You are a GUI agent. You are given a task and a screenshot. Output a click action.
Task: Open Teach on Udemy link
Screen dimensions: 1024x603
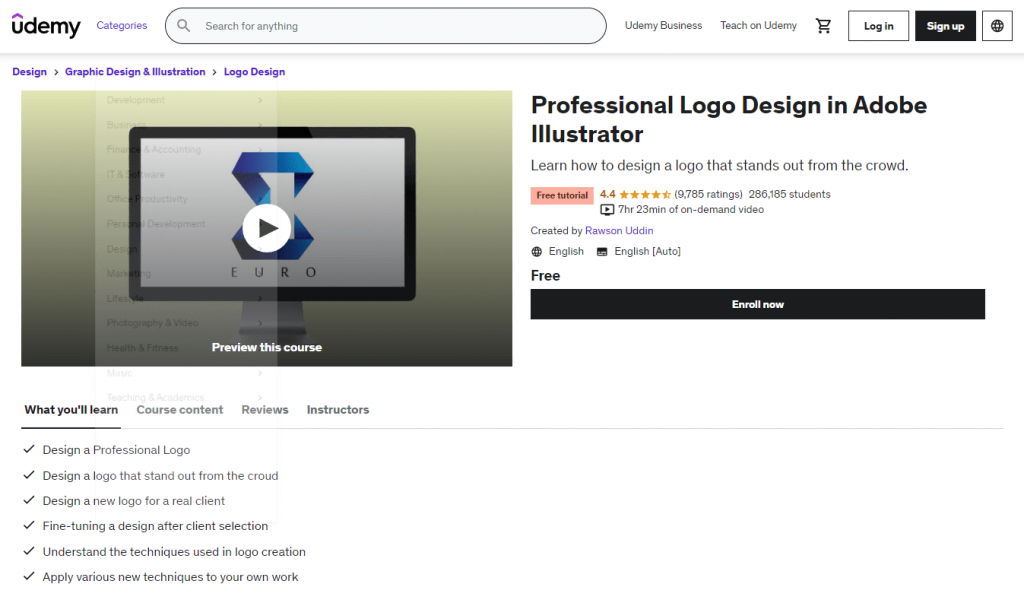tap(758, 25)
